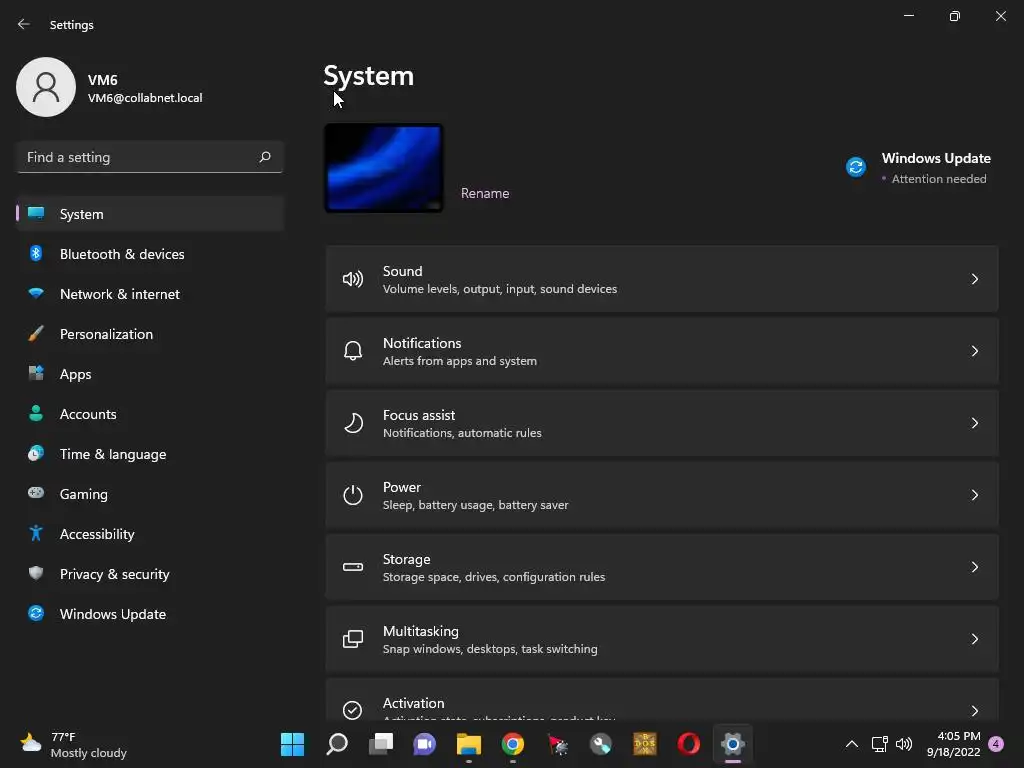The width and height of the screenshot is (1024, 768).
Task: Click the VM6 user avatar picture
Action: coord(46,87)
